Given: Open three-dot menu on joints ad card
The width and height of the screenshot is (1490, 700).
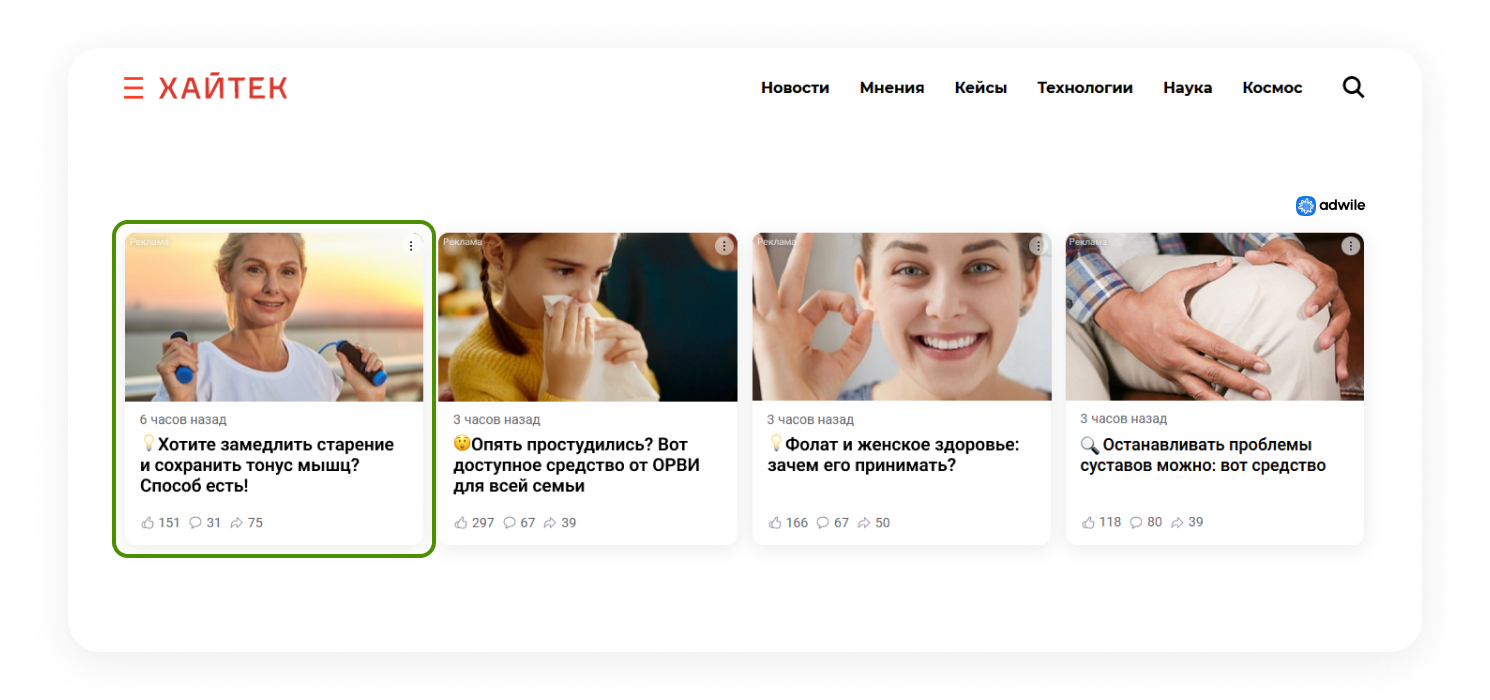Looking at the screenshot, I should click(x=1351, y=246).
